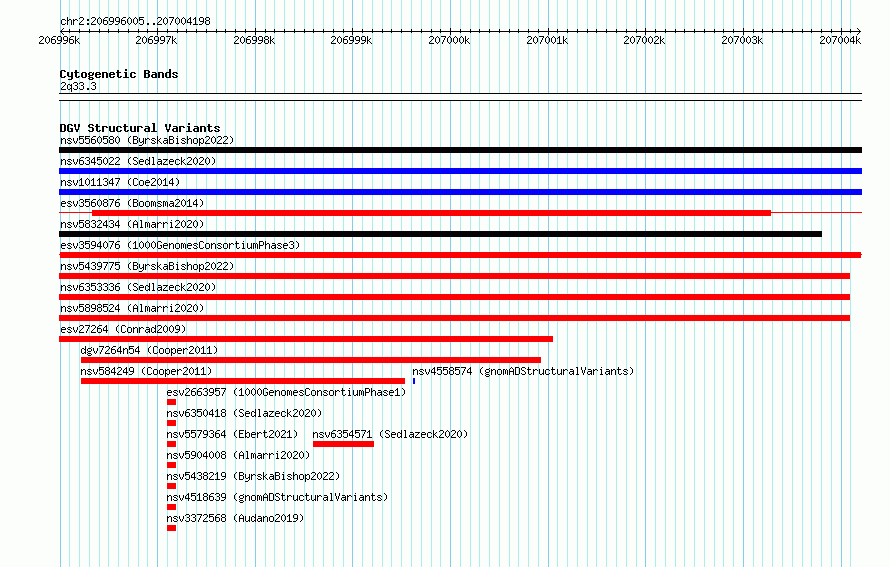Image resolution: width=890 pixels, height=567 pixels.
Task: Open esv2663957 (1000GenomesConsortiumPhase1) label
Action: tap(286, 392)
